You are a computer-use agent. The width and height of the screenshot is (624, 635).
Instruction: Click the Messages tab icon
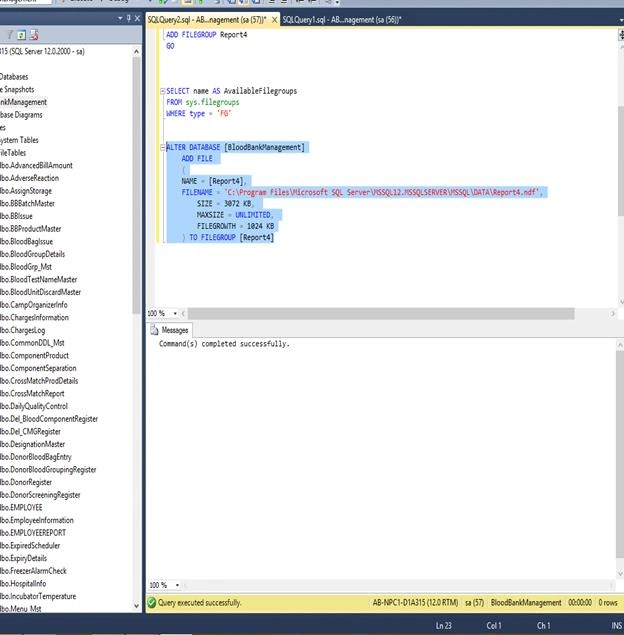154,330
